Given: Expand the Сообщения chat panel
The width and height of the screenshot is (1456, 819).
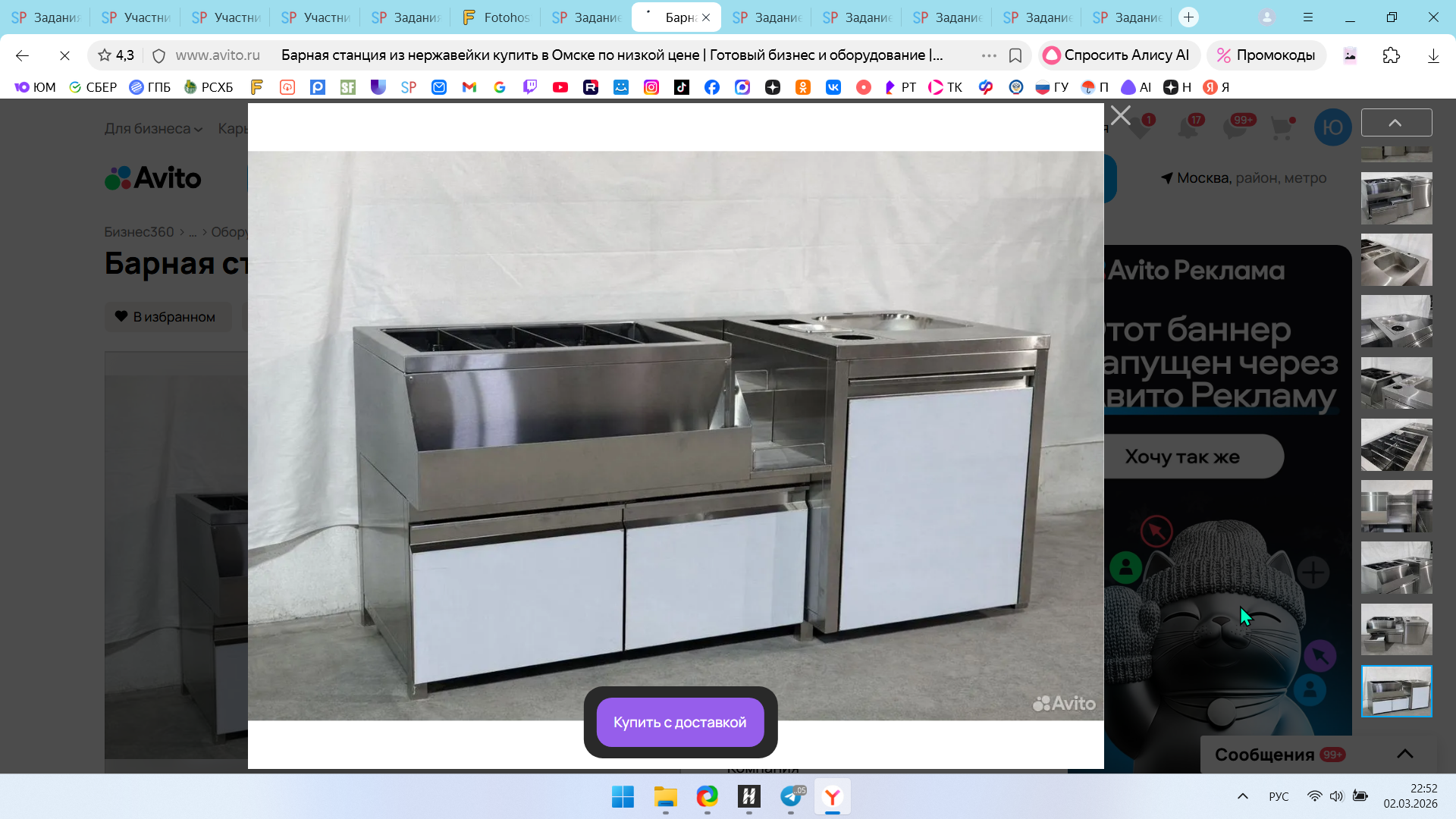Looking at the screenshot, I should (x=1404, y=754).
